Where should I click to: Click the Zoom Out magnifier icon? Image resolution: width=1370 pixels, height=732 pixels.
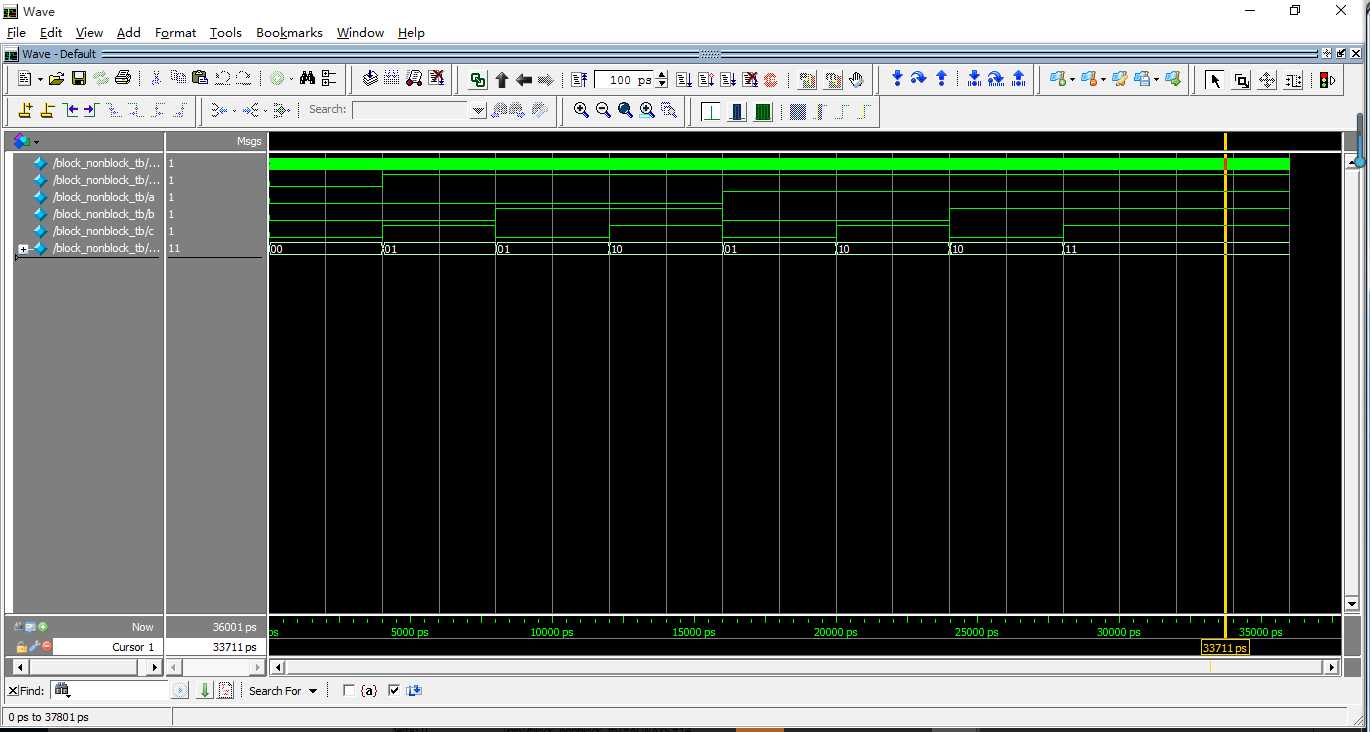pyautogui.click(x=603, y=111)
